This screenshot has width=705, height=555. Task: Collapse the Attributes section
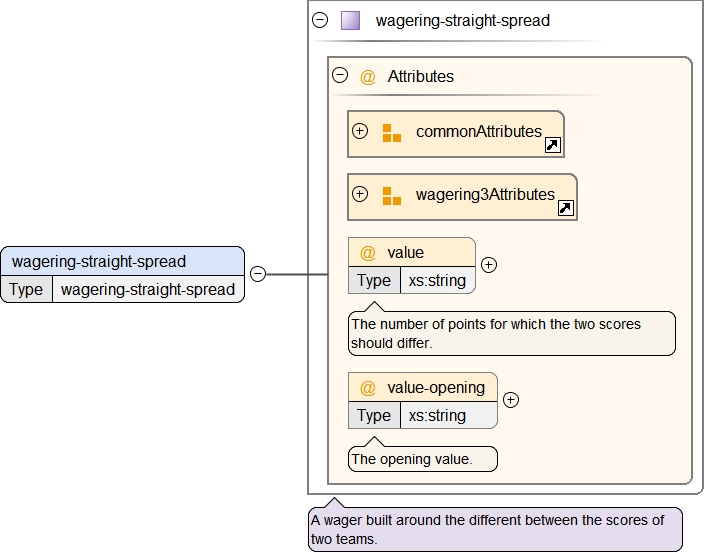pos(340,76)
